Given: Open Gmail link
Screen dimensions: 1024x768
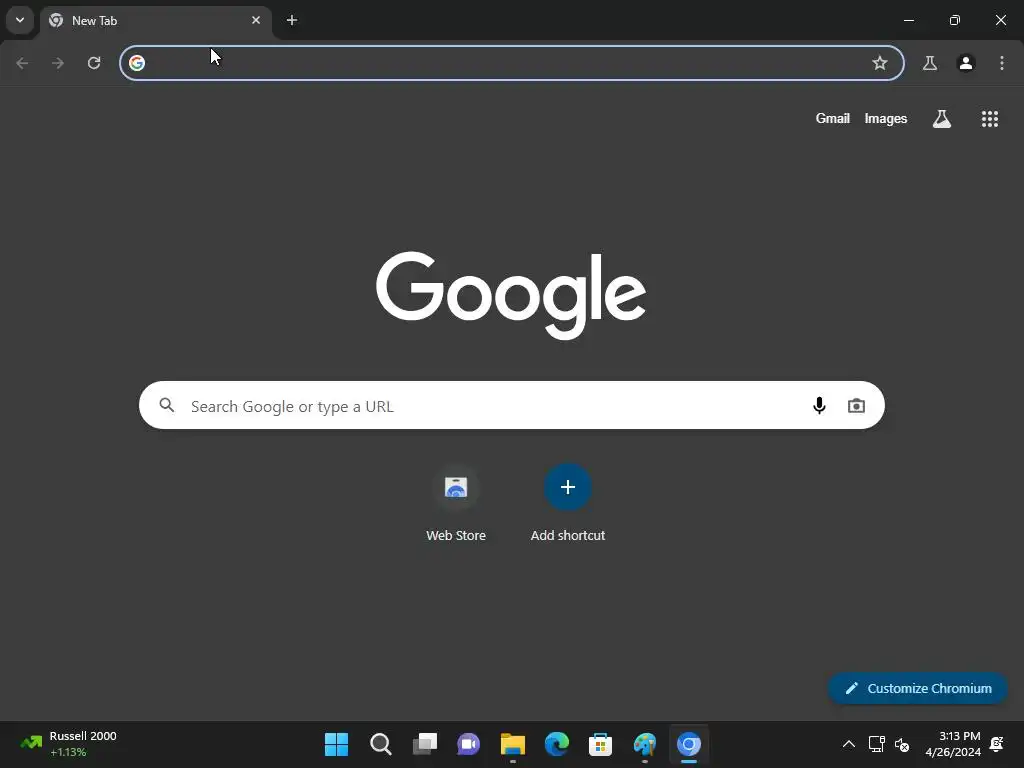Looking at the screenshot, I should tap(833, 118).
